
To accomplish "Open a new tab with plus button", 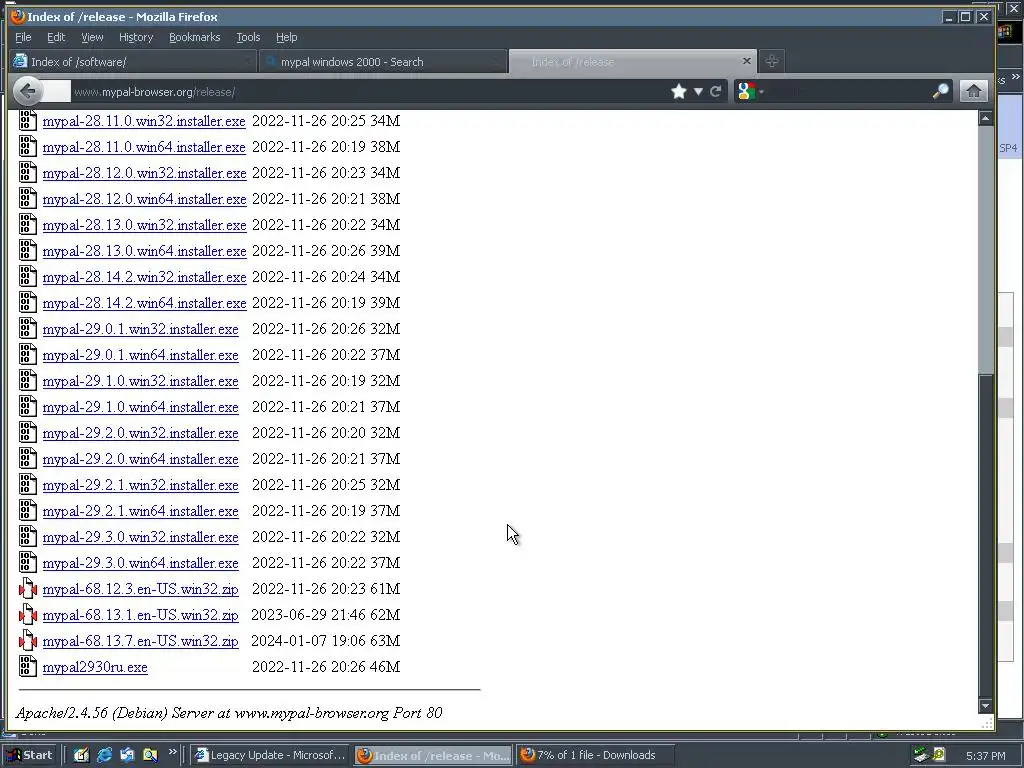I will click(771, 61).
